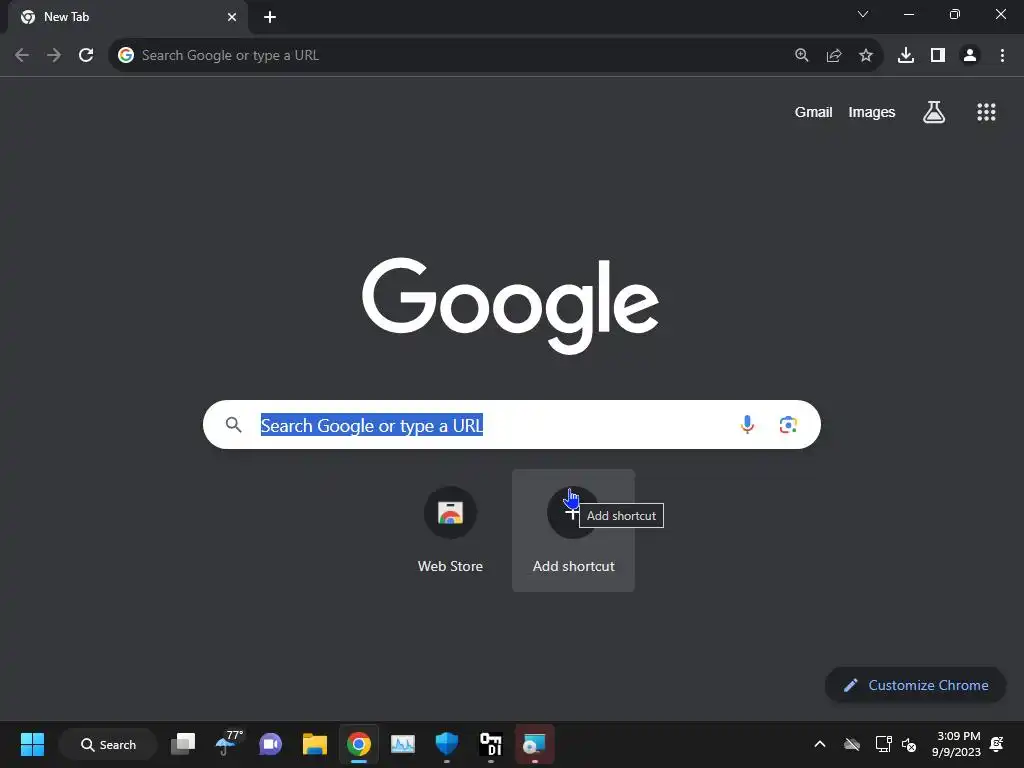Viewport: 1024px width, 768px height.
Task: Go back with the browser back arrow
Action: 22,56
